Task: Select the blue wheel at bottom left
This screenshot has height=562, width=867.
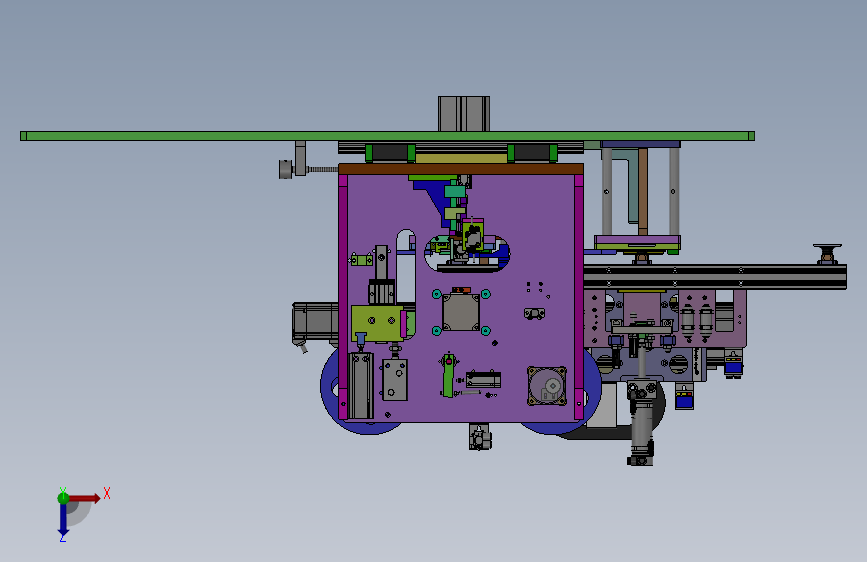Action: tap(332, 387)
